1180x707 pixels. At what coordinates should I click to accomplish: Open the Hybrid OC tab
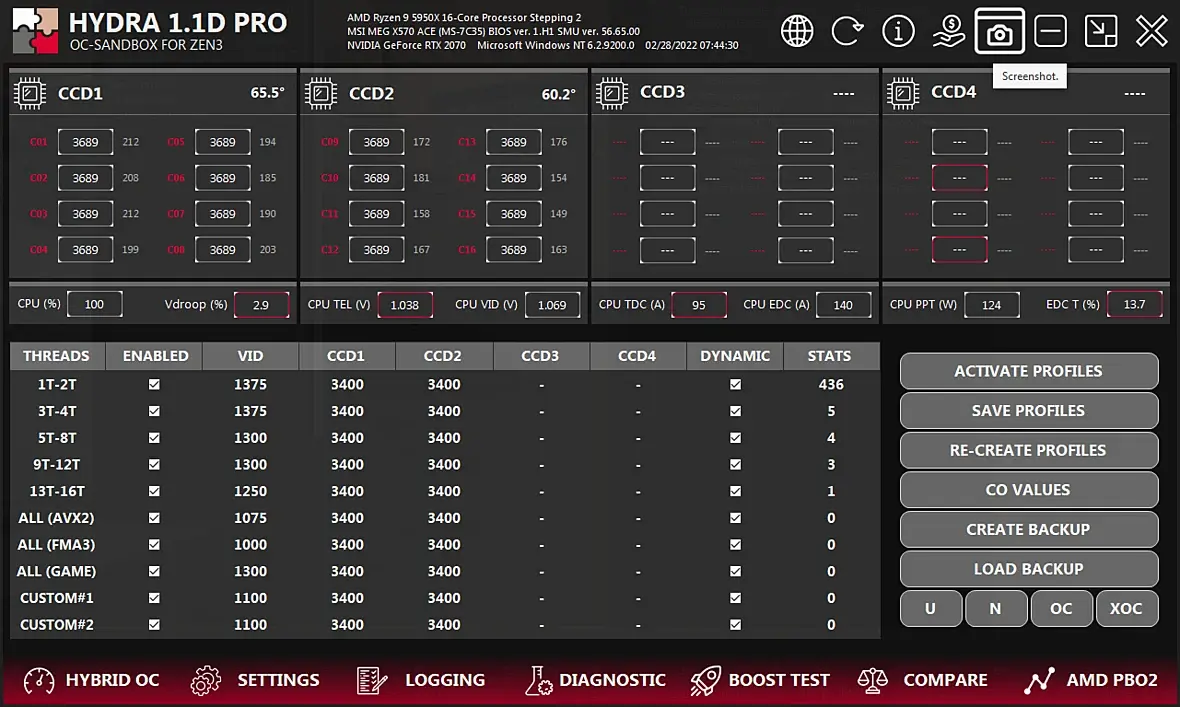(91, 680)
